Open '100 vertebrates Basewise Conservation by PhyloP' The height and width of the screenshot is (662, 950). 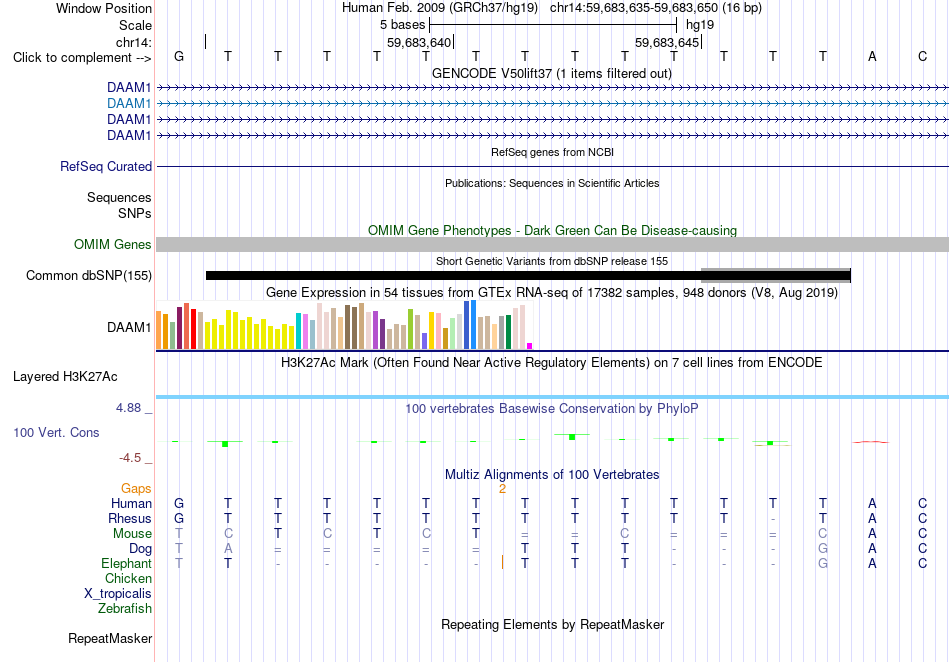coord(552,409)
